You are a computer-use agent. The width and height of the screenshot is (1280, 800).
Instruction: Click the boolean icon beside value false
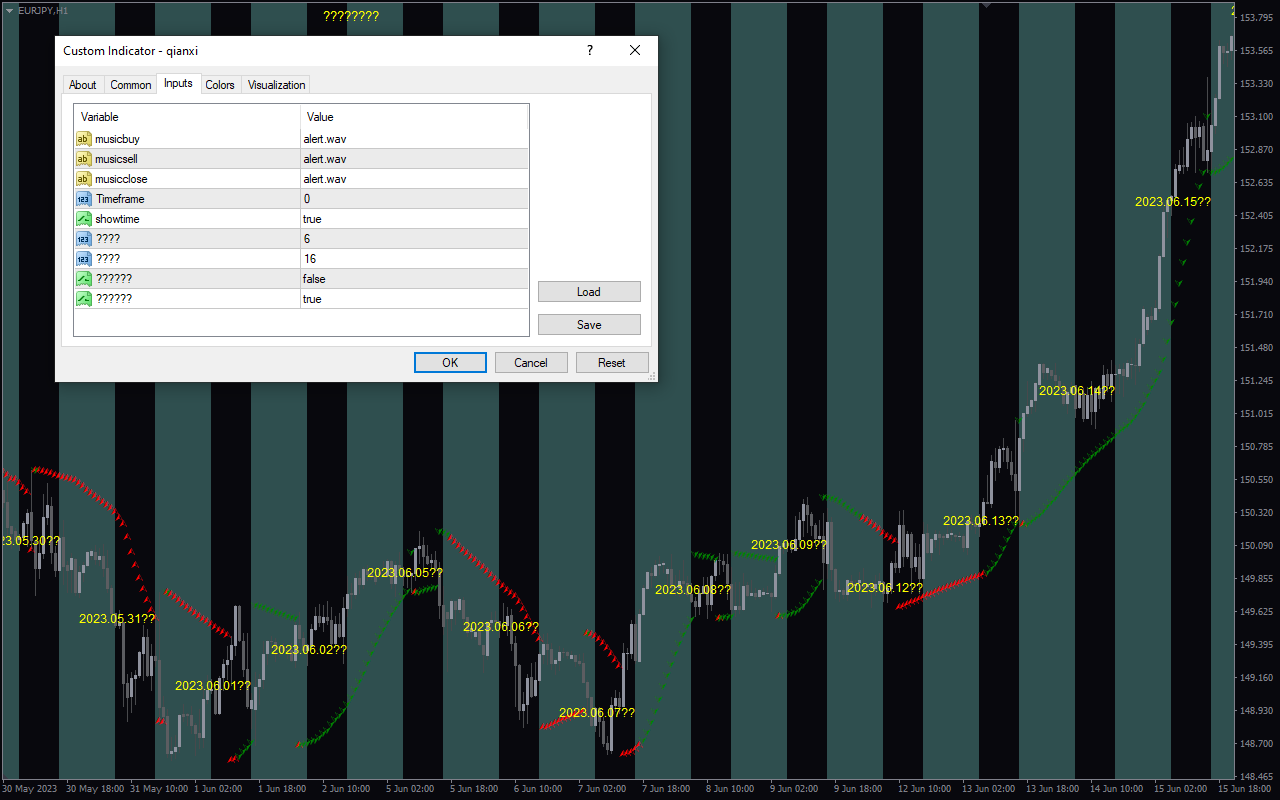coord(84,279)
